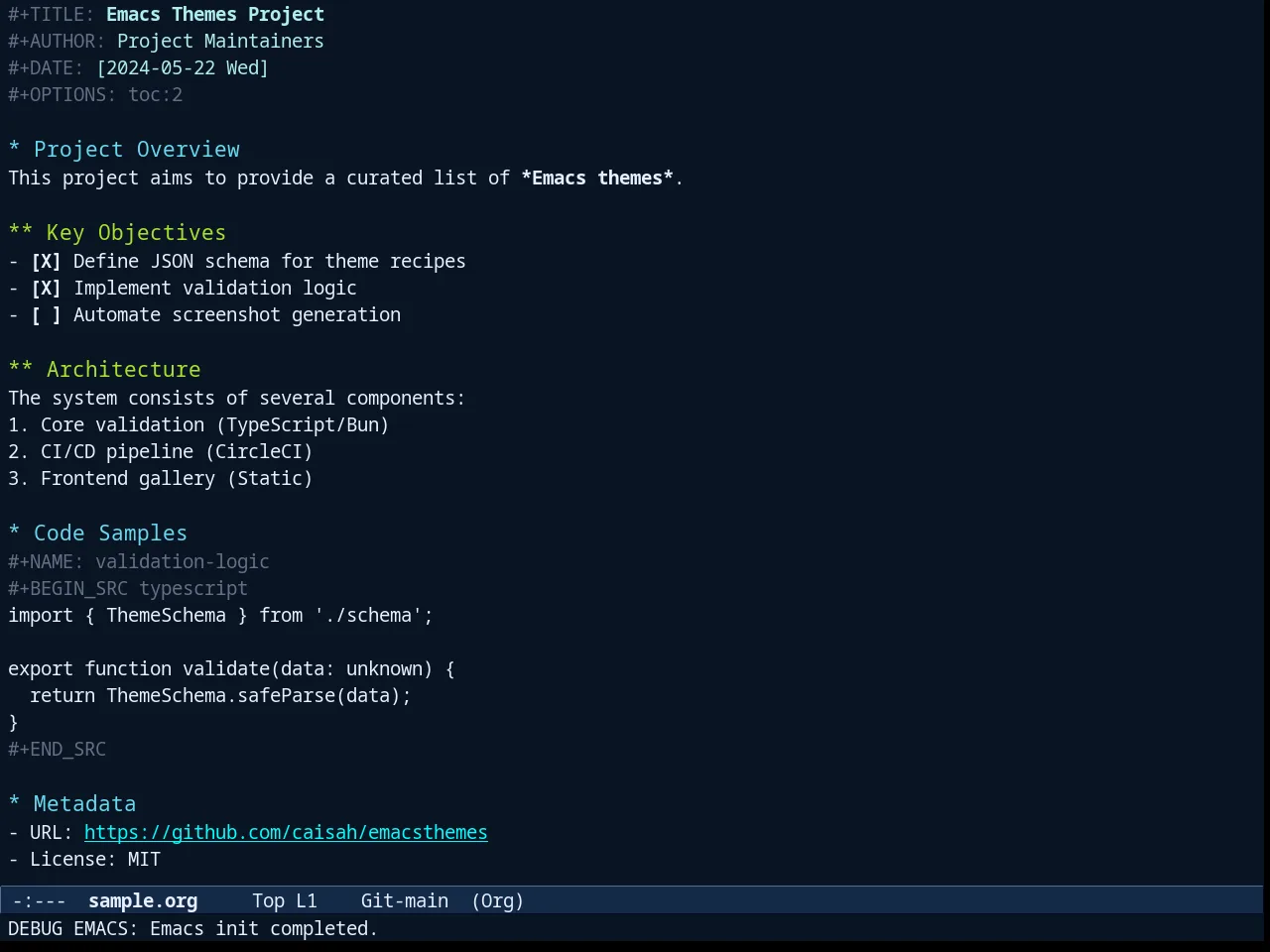This screenshot has width=1270, height=952.
Task: Collapse the 'Project Overview' heading star
Action: [14, 149]
